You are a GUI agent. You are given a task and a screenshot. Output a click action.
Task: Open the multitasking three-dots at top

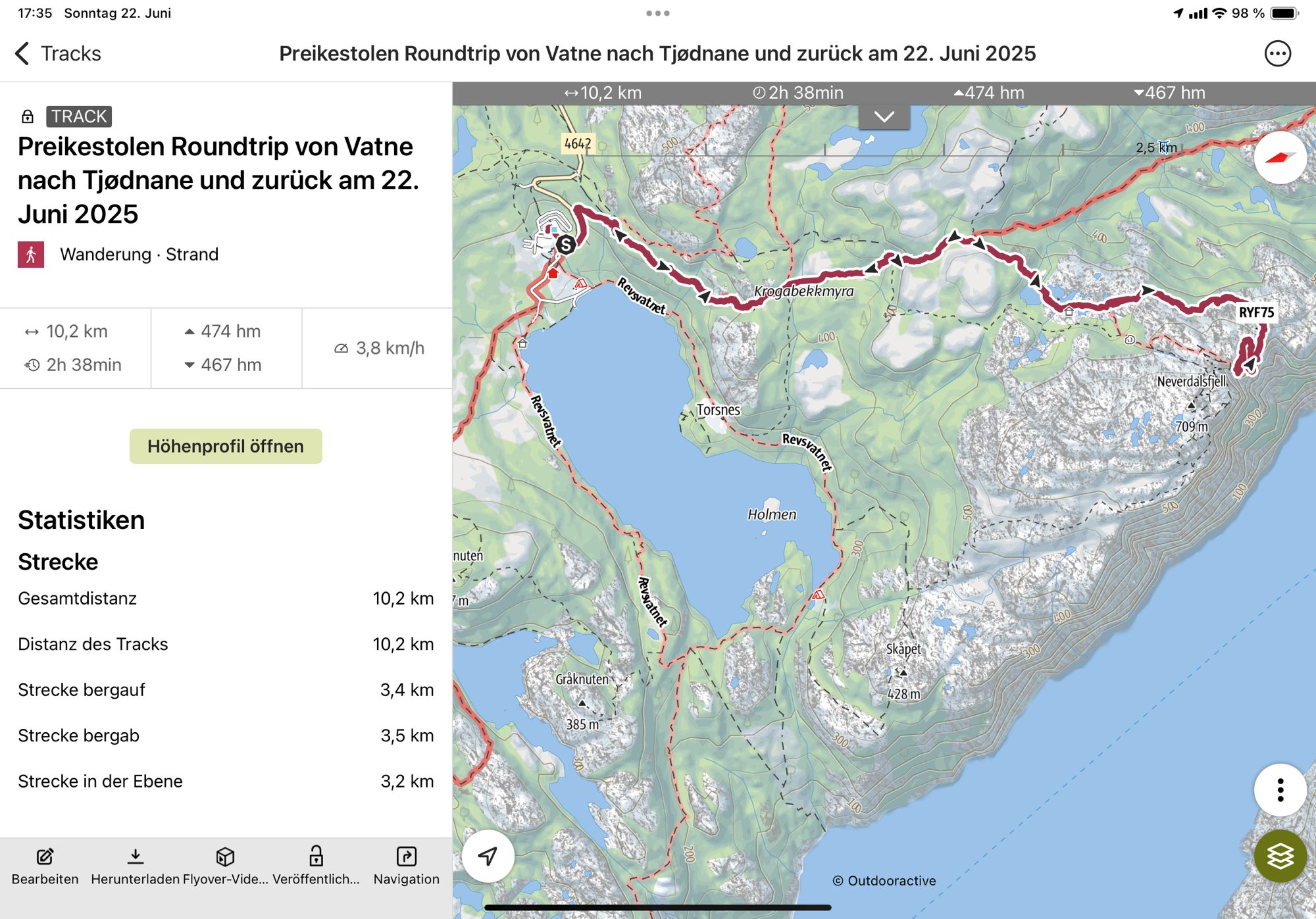(x=657, y=13)
